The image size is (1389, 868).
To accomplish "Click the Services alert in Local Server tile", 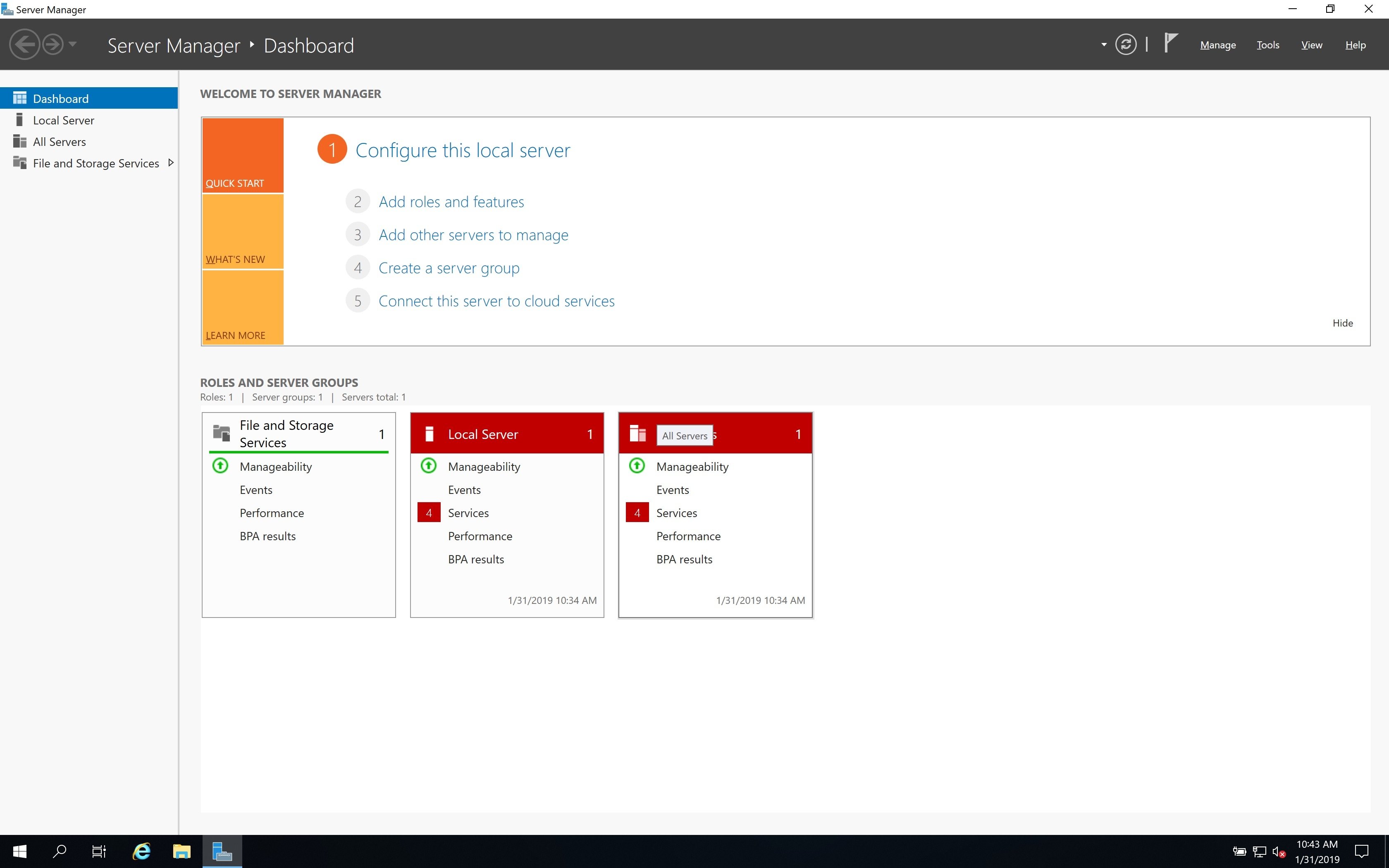I will pos(468,512).
